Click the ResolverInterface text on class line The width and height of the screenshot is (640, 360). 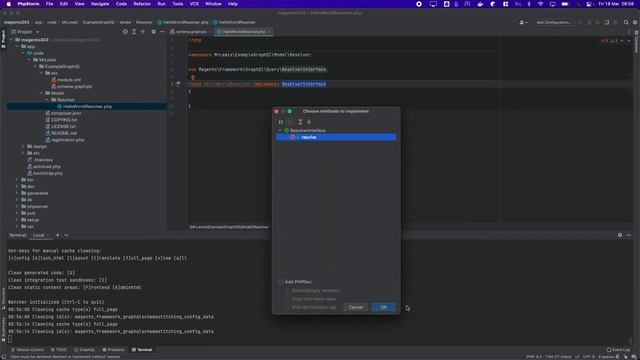[304, 84]
